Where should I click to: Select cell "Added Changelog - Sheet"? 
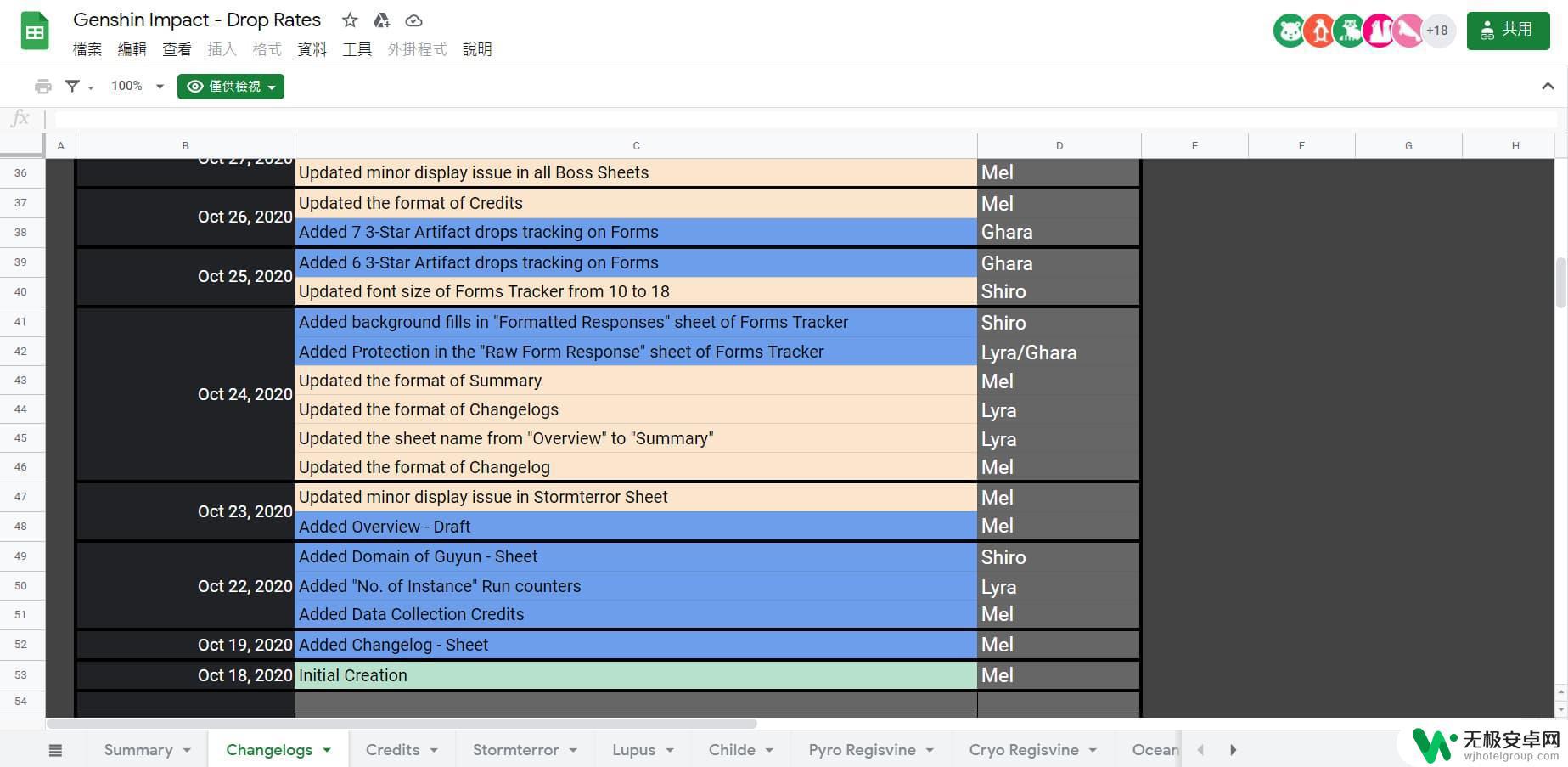636,645
